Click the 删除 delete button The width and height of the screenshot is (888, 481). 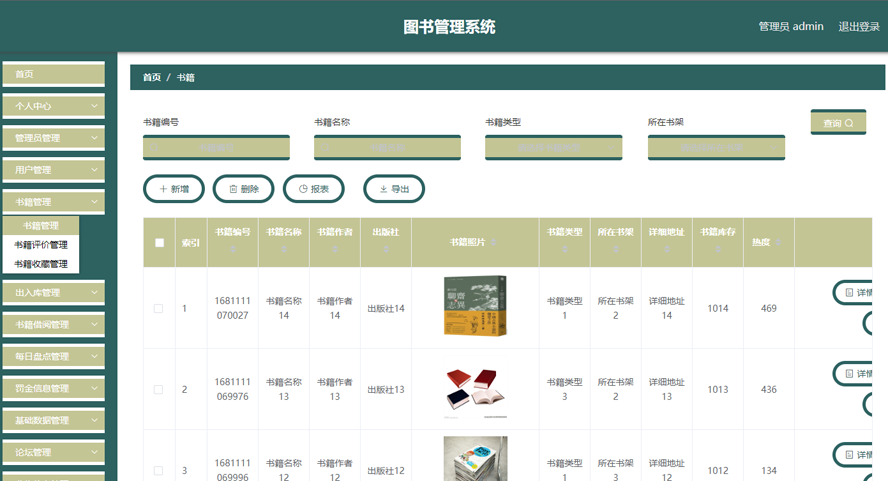(244, 189)
